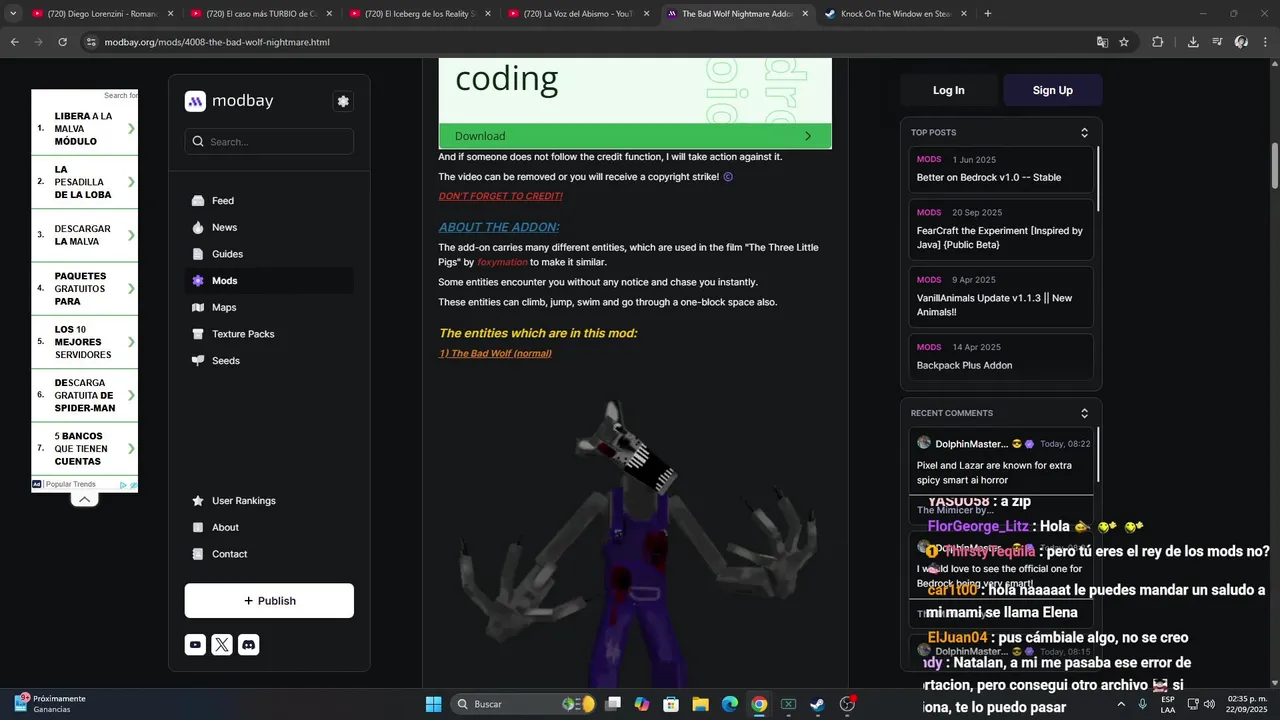Image resolution: width=1280 pixels, height=720 pixels.
Task: Click the browser address bar URL
Action: [217, 42]
